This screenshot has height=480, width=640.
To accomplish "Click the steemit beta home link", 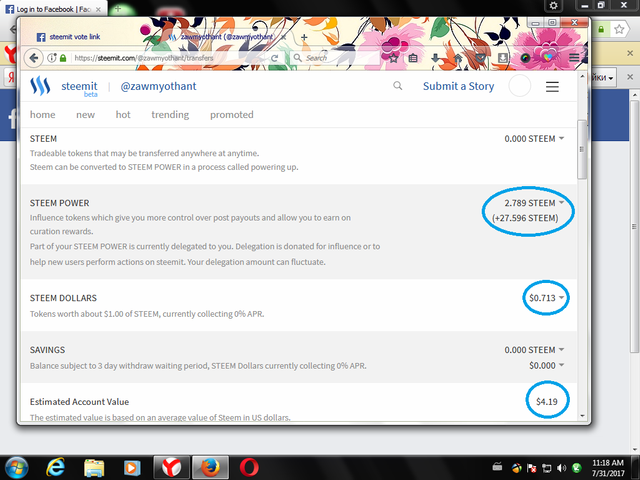I will tap(79, 88).
